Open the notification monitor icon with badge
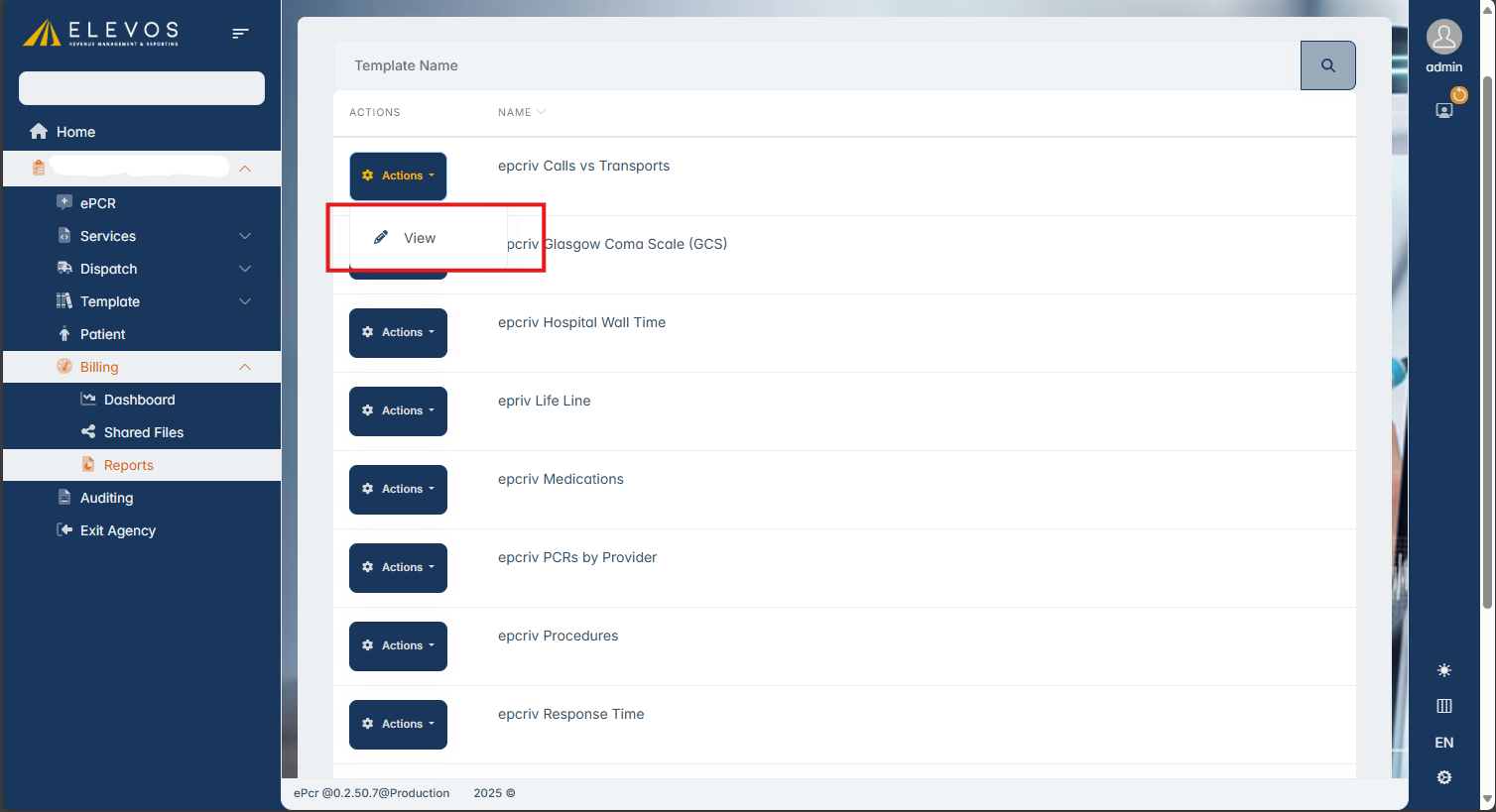1496x812 pixels. (1445, 109)
